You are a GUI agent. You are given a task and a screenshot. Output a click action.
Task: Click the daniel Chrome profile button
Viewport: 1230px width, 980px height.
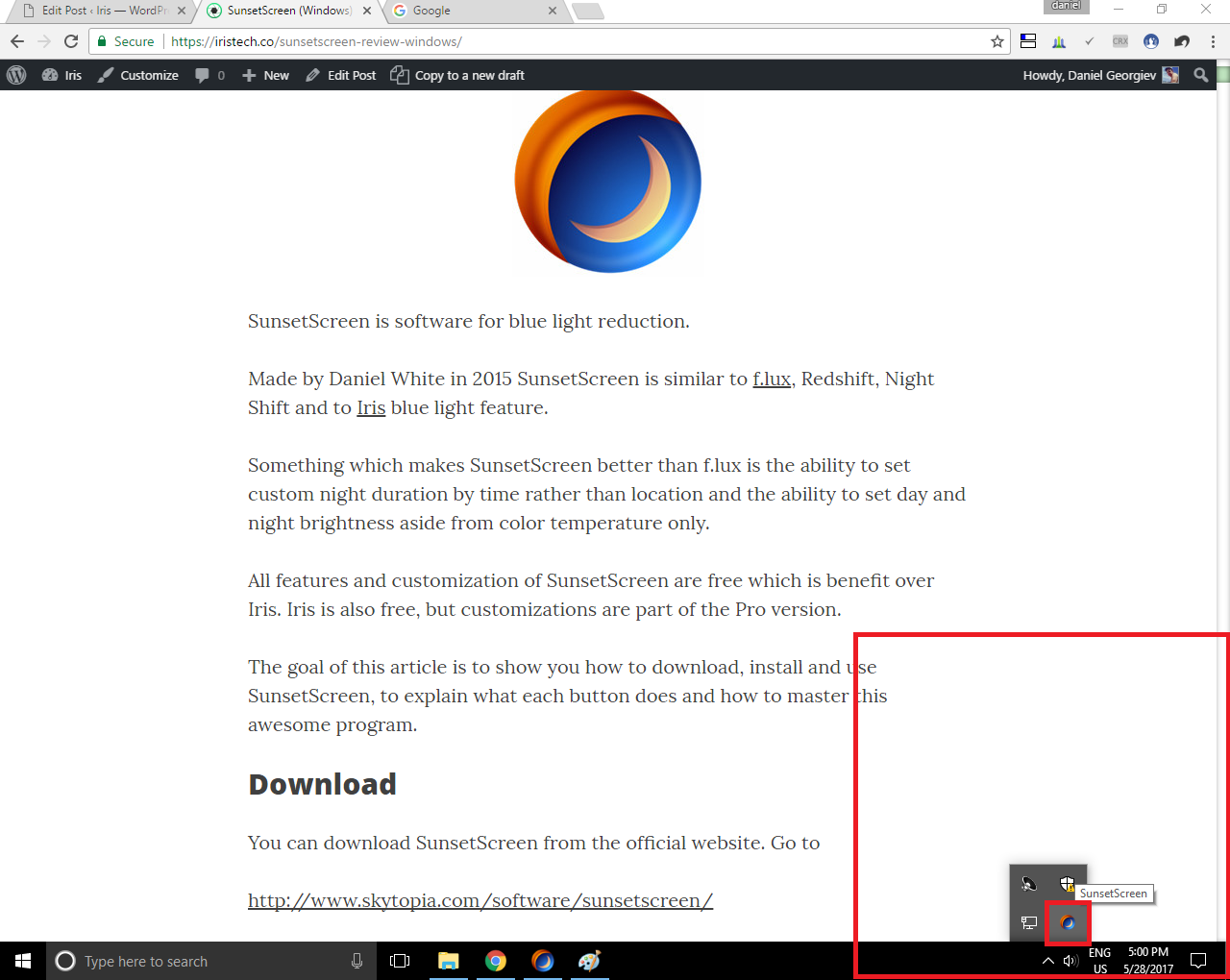(1066, 7)
